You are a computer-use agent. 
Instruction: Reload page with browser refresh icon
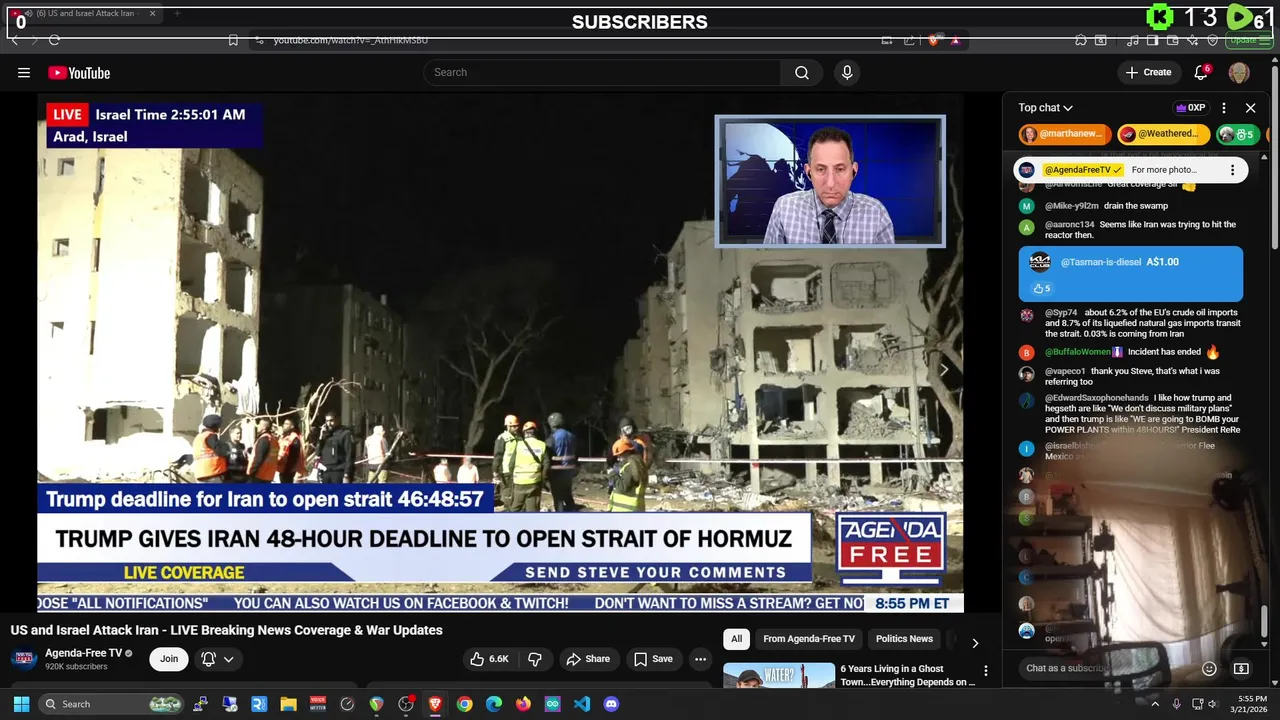pos(54,40)
